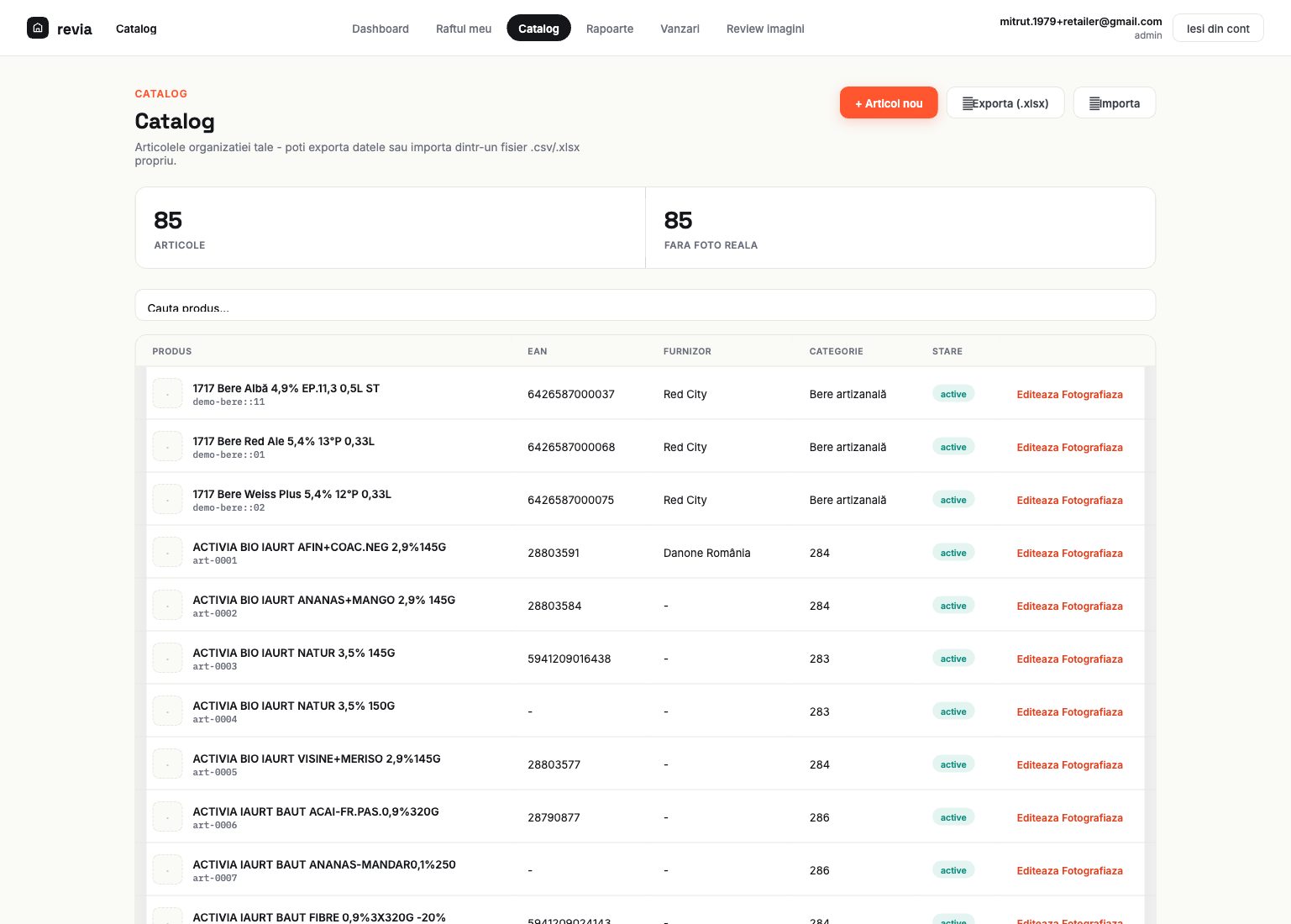Open thumbnail of ACTIVIA VISINE+MERISO product
The height and width of the screenshot is (924, 1291).
click(x=168, y=764)
